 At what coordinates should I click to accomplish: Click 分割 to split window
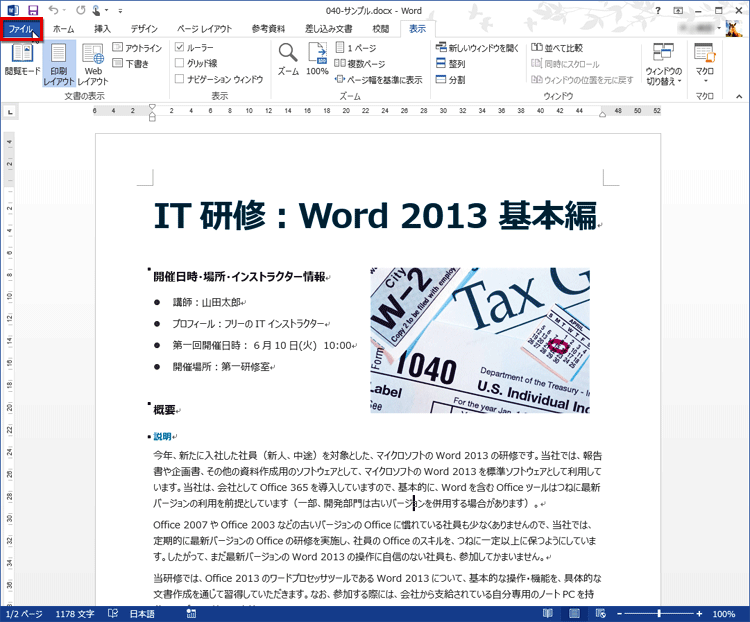451,79
